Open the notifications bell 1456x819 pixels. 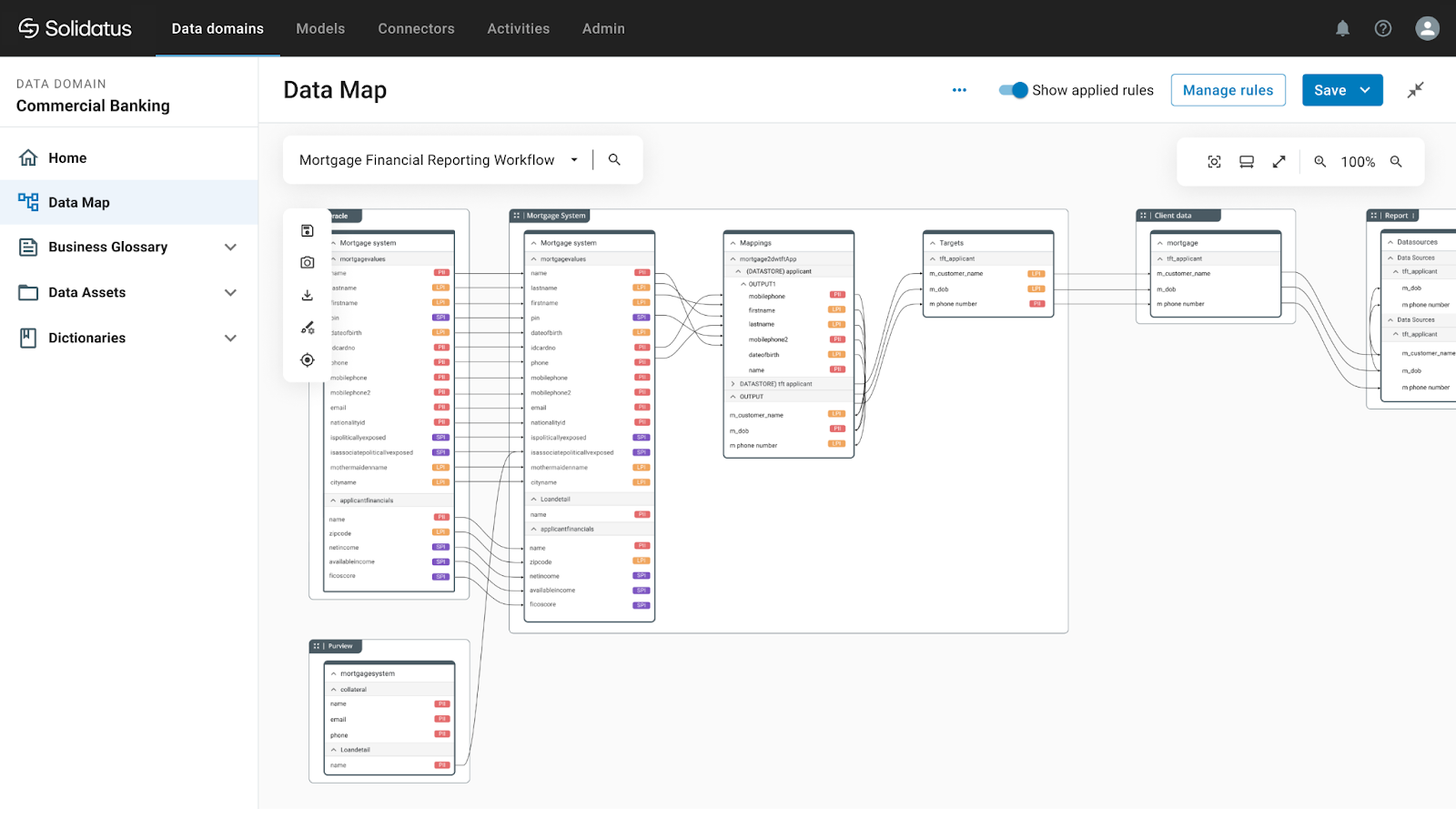click(1342, 28)
